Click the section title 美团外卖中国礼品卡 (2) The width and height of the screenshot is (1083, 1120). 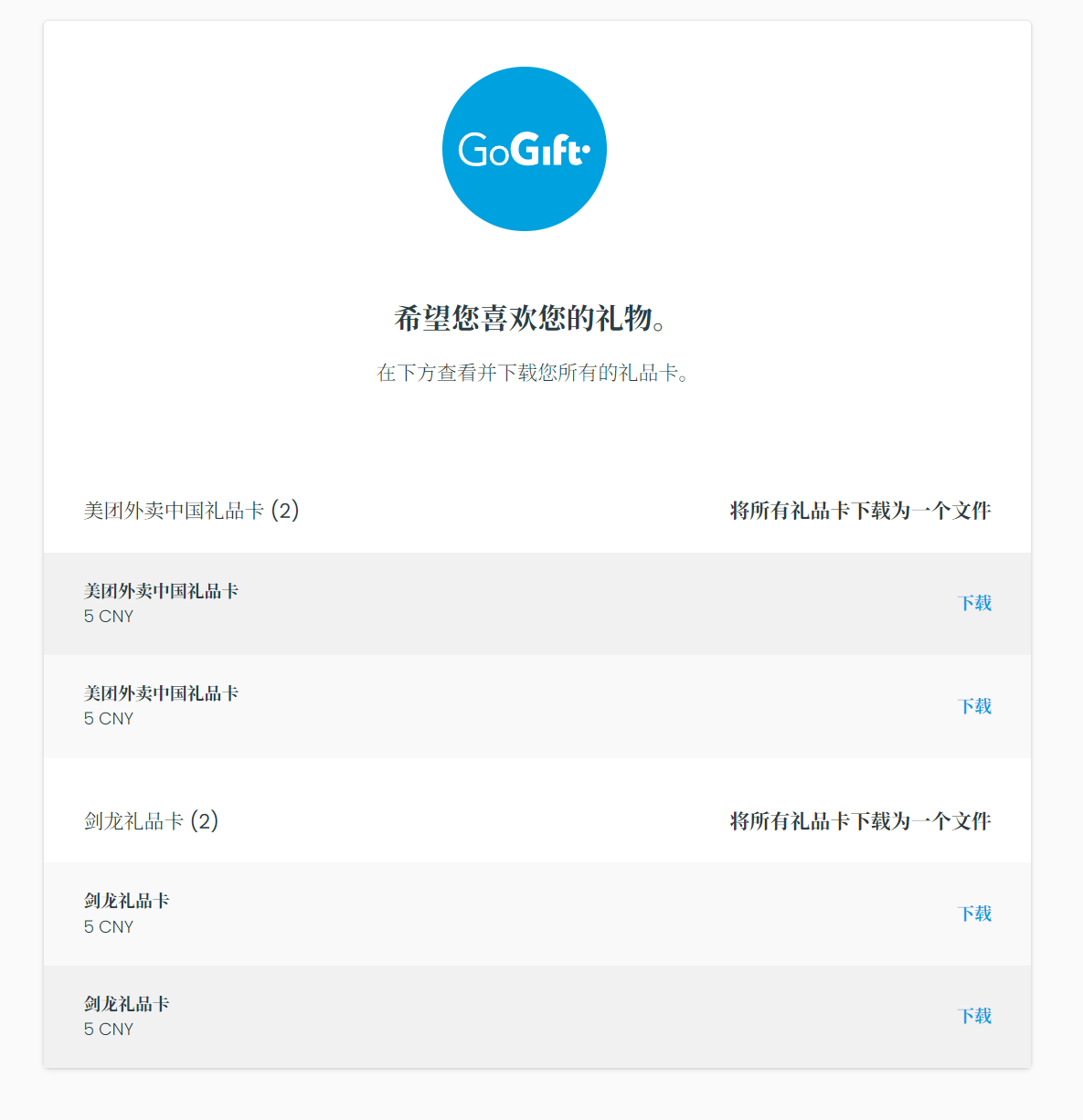tap(192, 511)
